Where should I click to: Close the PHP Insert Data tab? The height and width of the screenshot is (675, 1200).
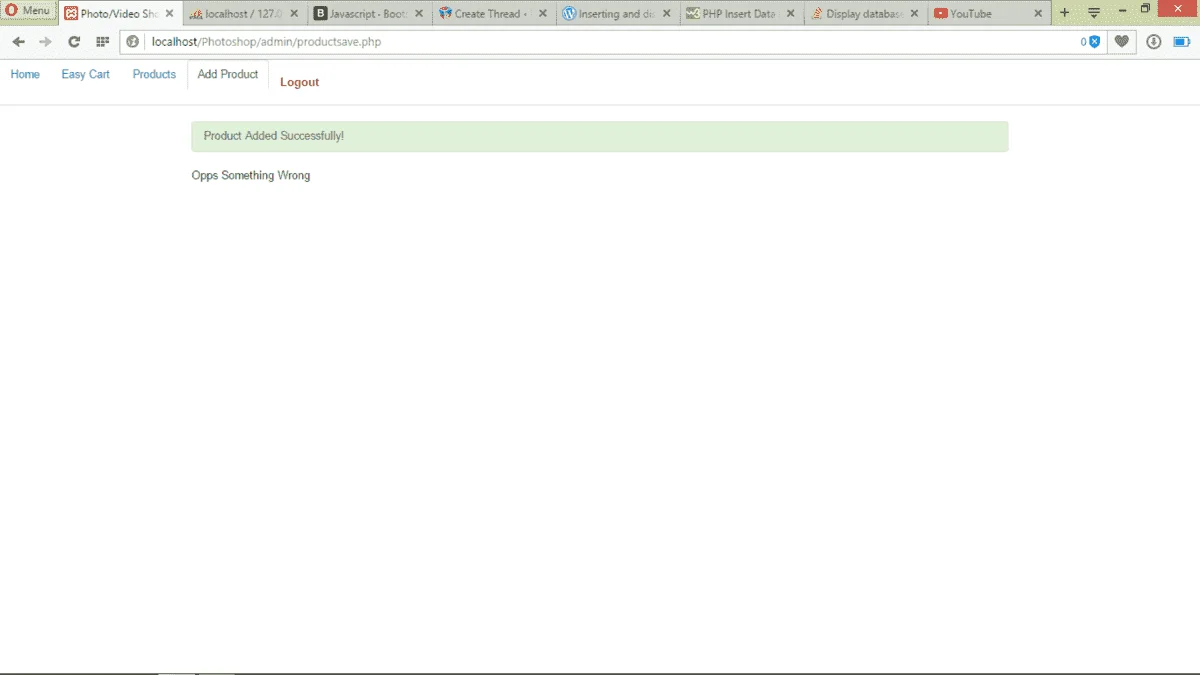790,14
